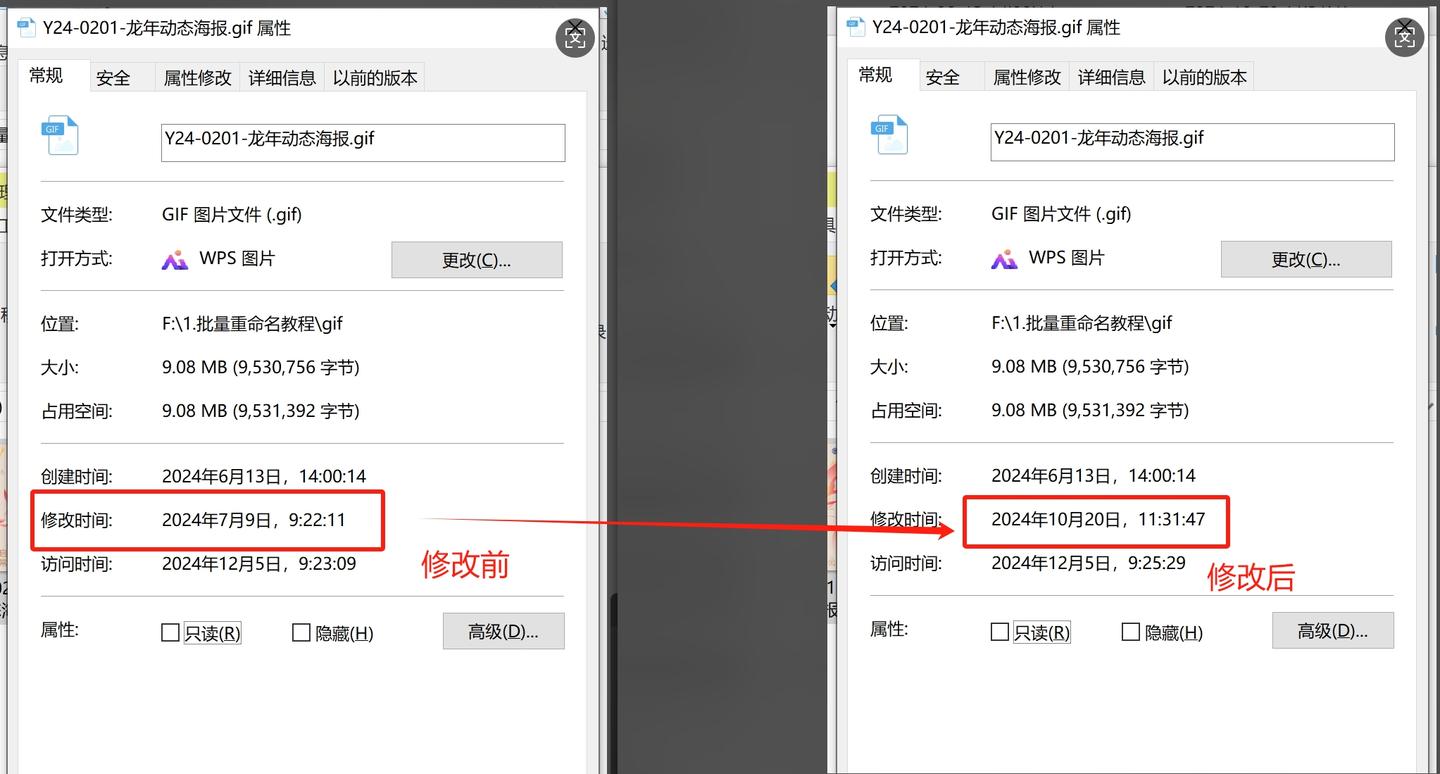View the 以前的版本 tab in right dialog

coord(1205,76)
